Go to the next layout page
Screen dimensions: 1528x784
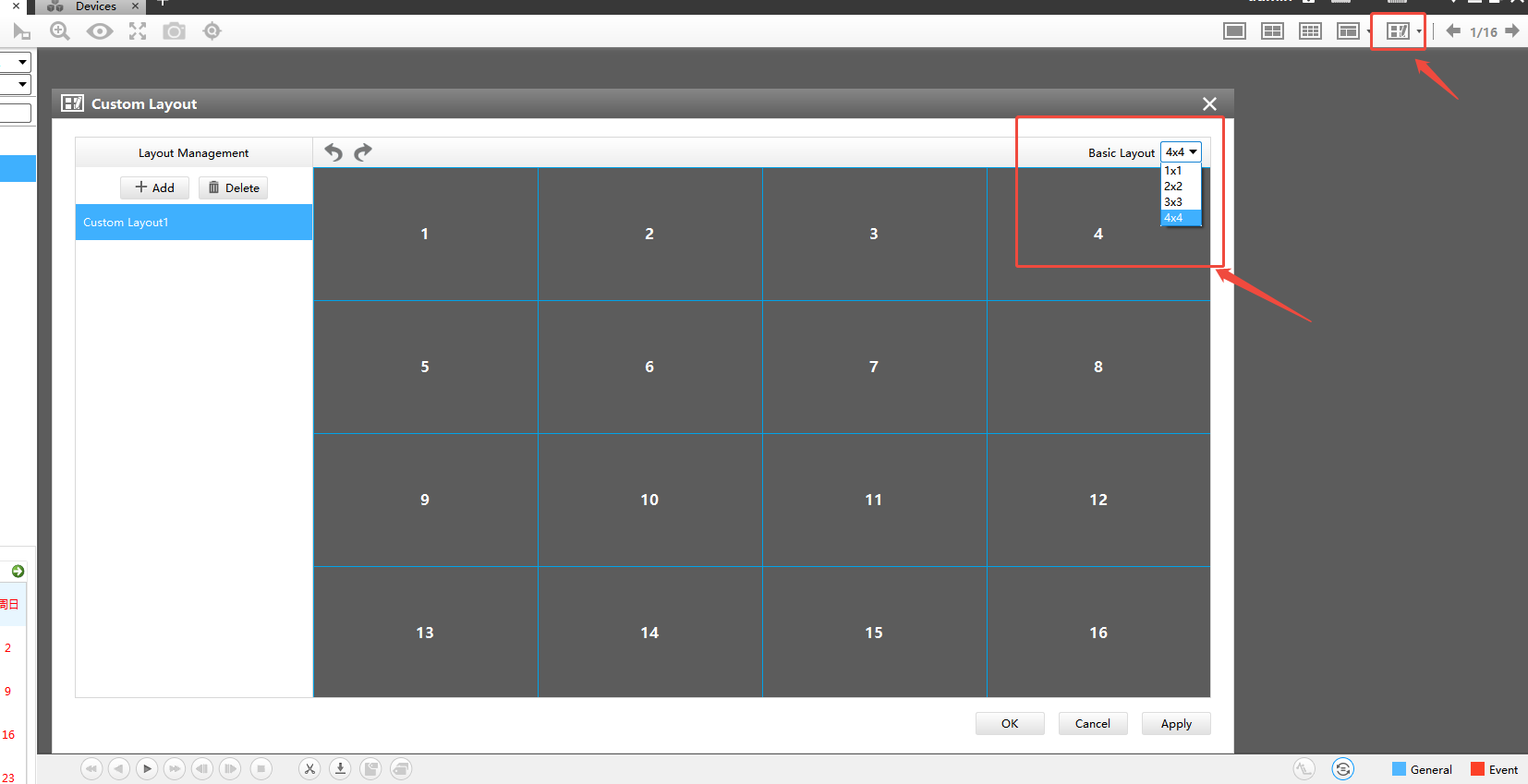[x=1512, y=31]
